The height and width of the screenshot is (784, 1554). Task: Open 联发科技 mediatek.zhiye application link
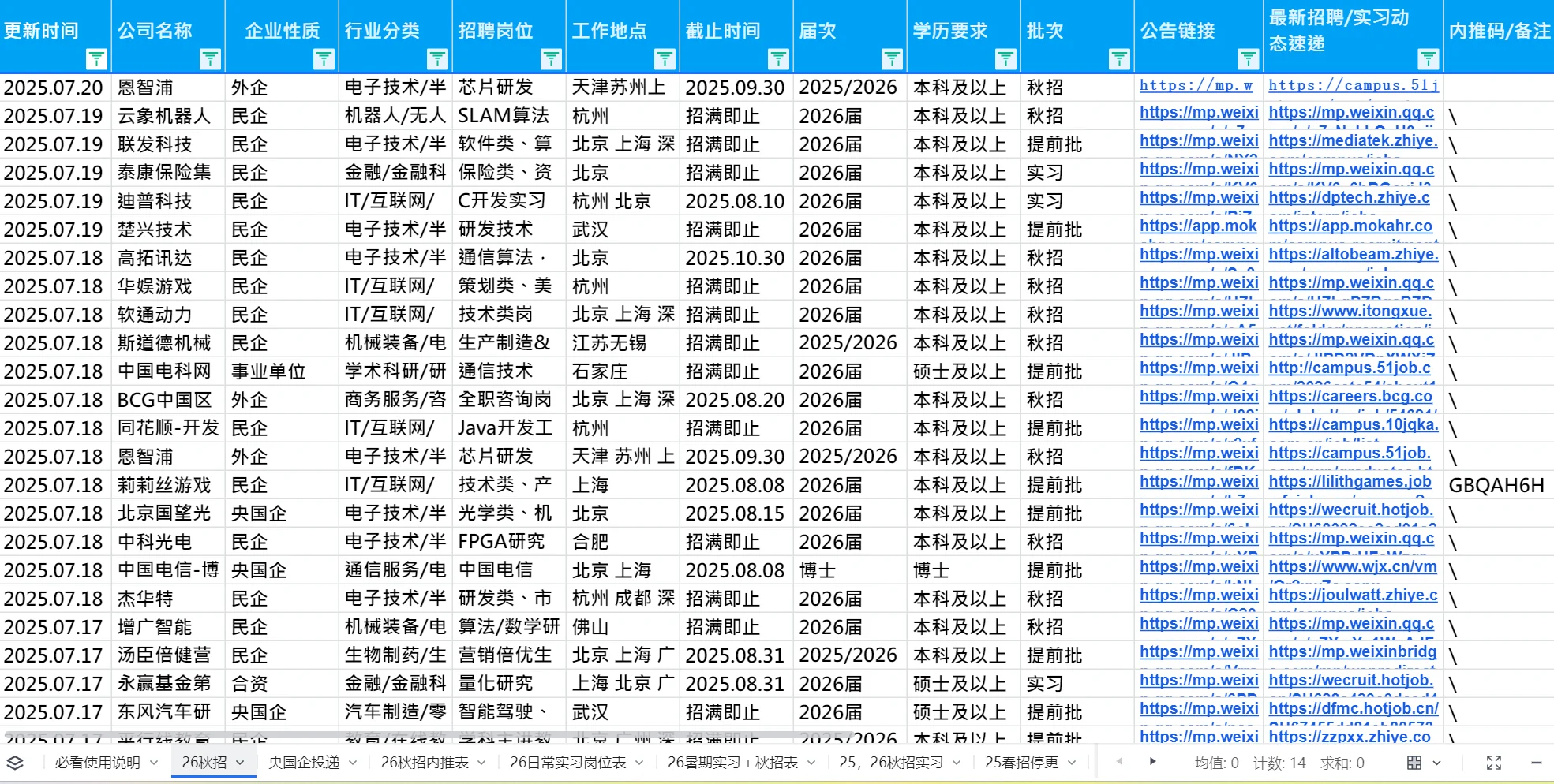[1353, 140]
